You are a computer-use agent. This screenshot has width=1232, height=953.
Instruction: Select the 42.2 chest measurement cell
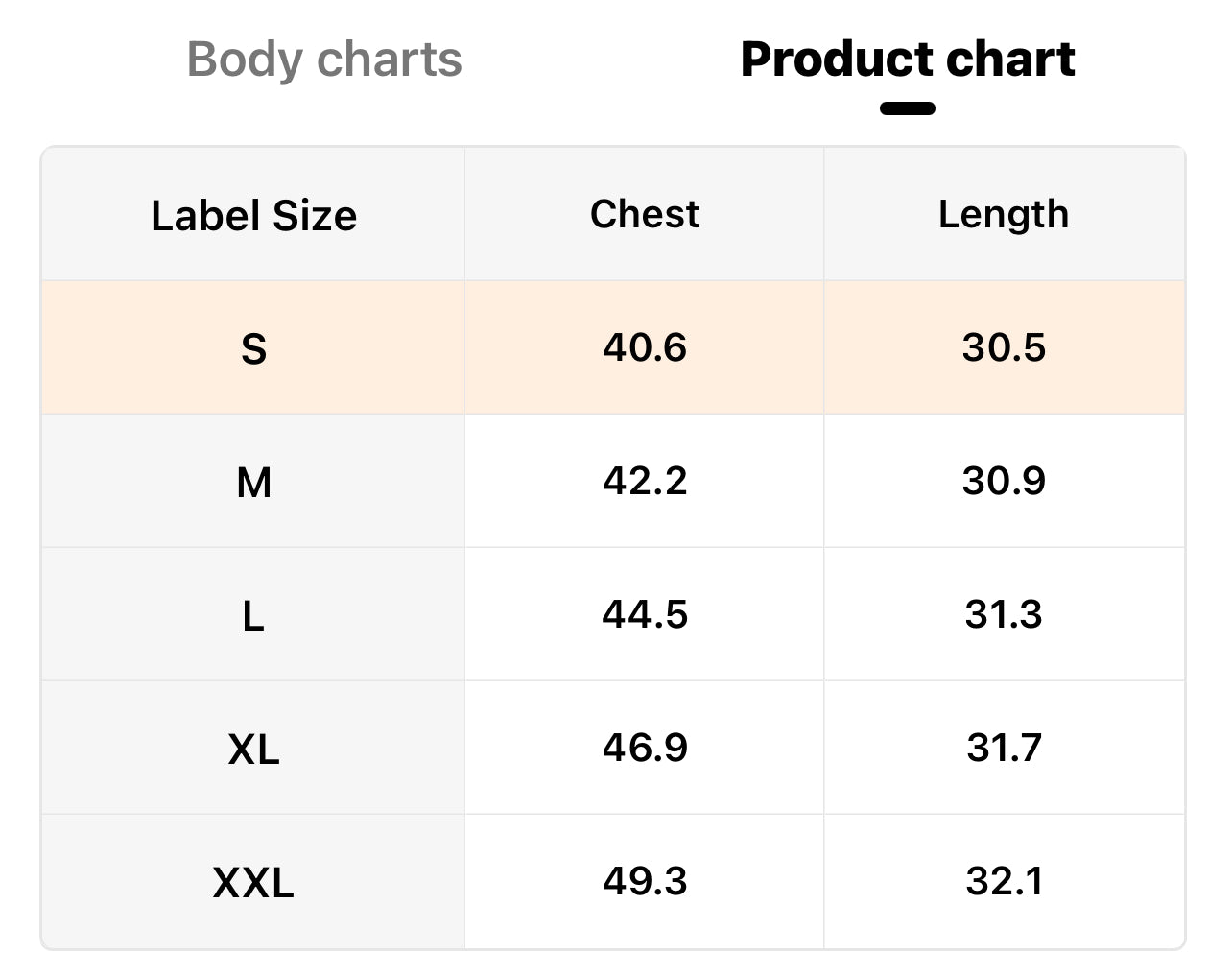(x=645, y=481)
